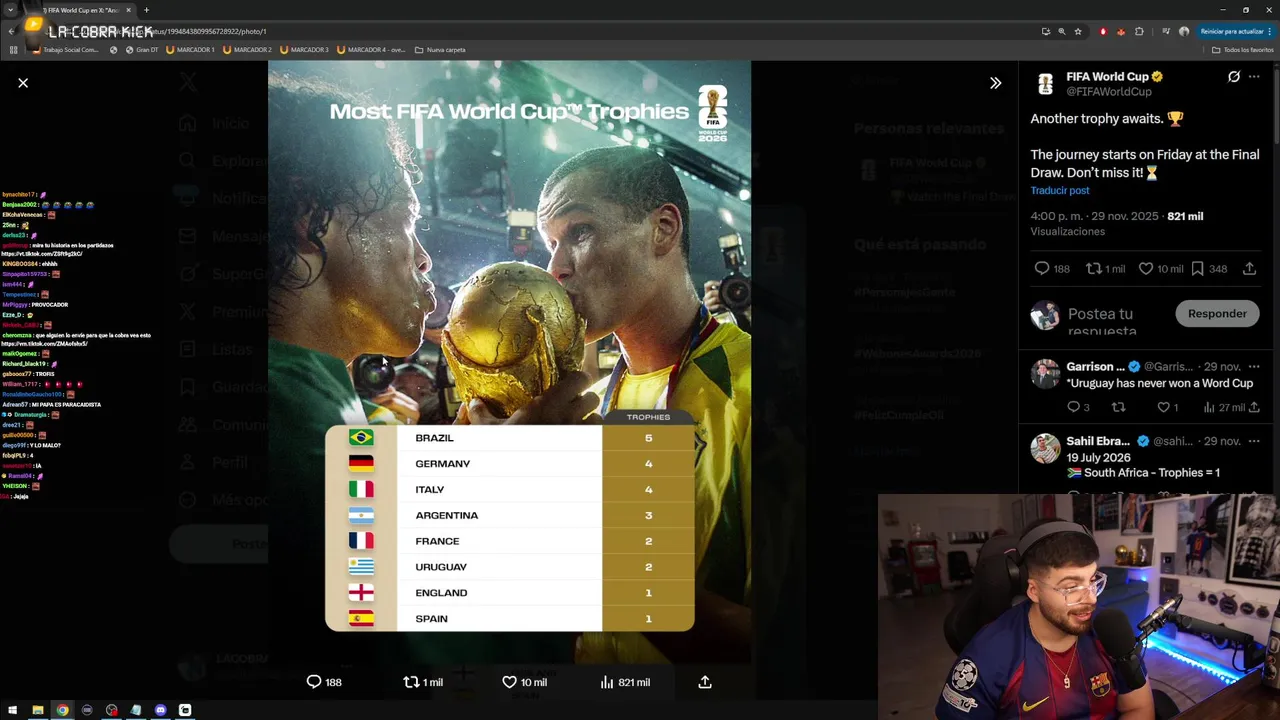Image resolution: width=1280 pixels, height=720 pixels.
Task: Open the 'Gran DT' bookmark
Action: 141,50
